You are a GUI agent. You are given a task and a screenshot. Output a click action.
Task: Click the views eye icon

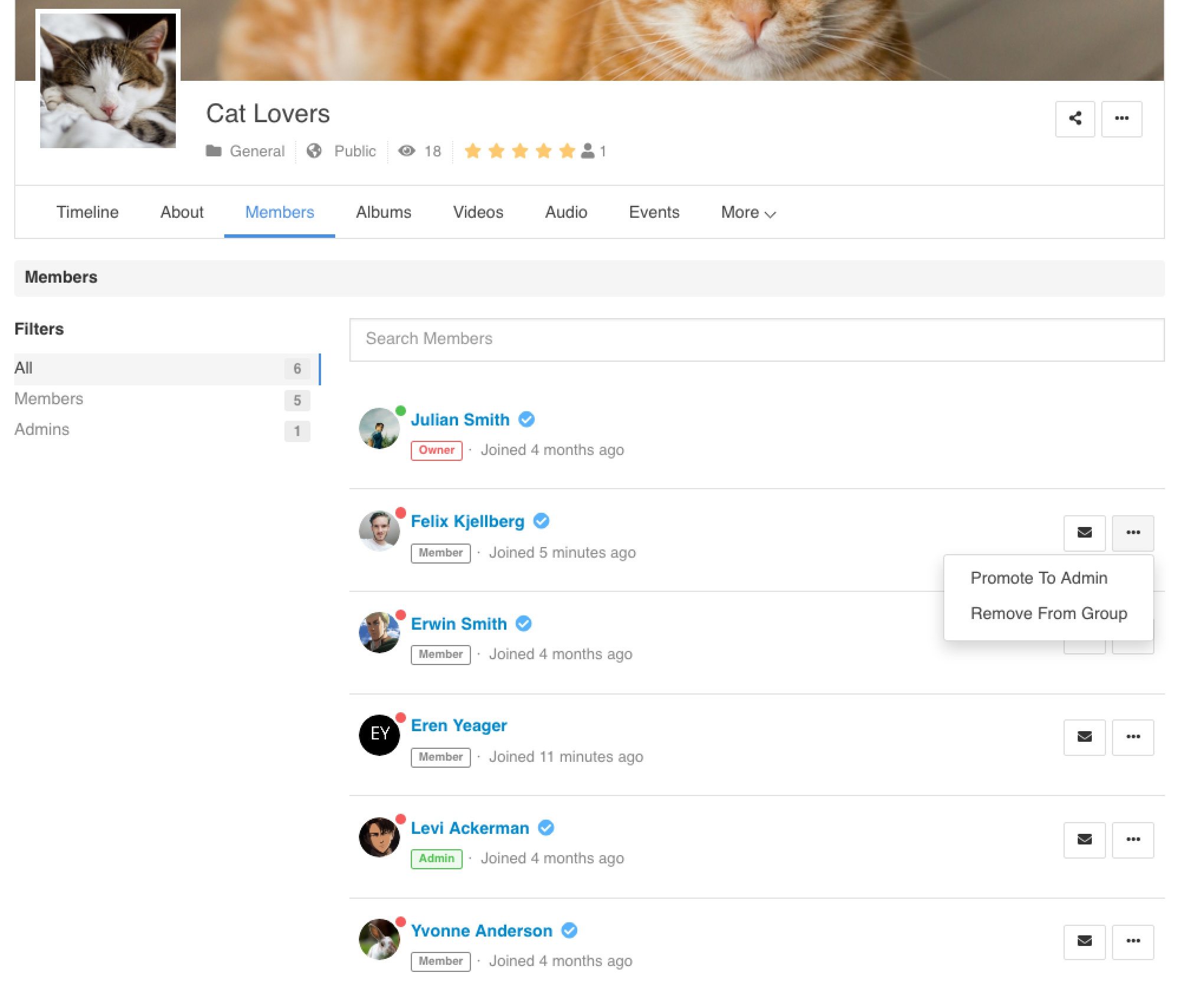(x=406, y=151)
